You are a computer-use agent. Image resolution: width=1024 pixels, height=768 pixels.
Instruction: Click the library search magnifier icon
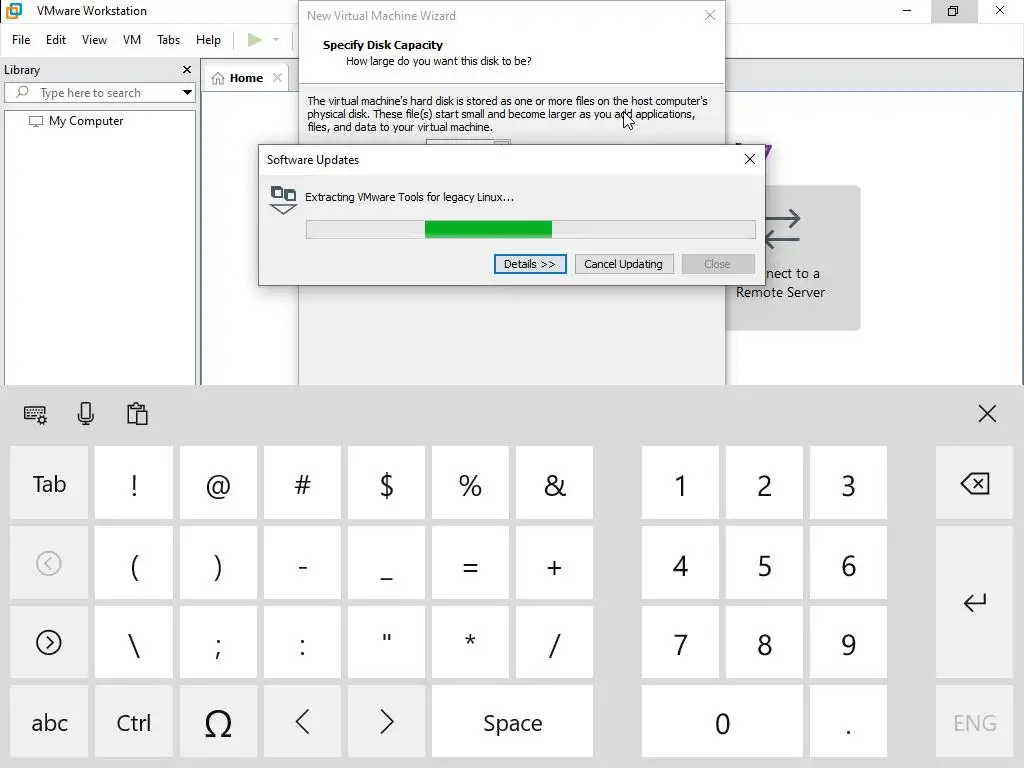(22, 92)
